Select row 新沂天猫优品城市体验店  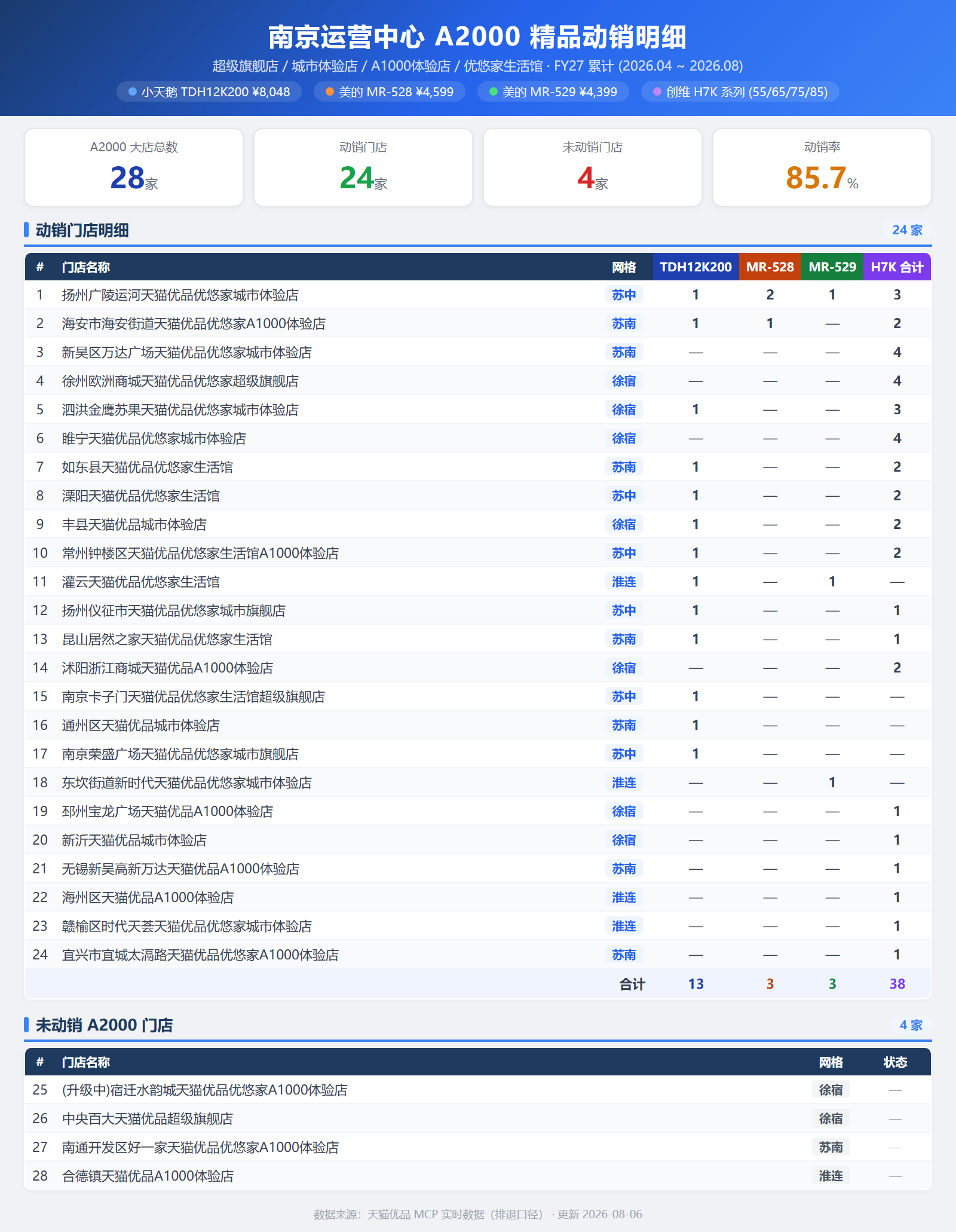click(478, 840)
